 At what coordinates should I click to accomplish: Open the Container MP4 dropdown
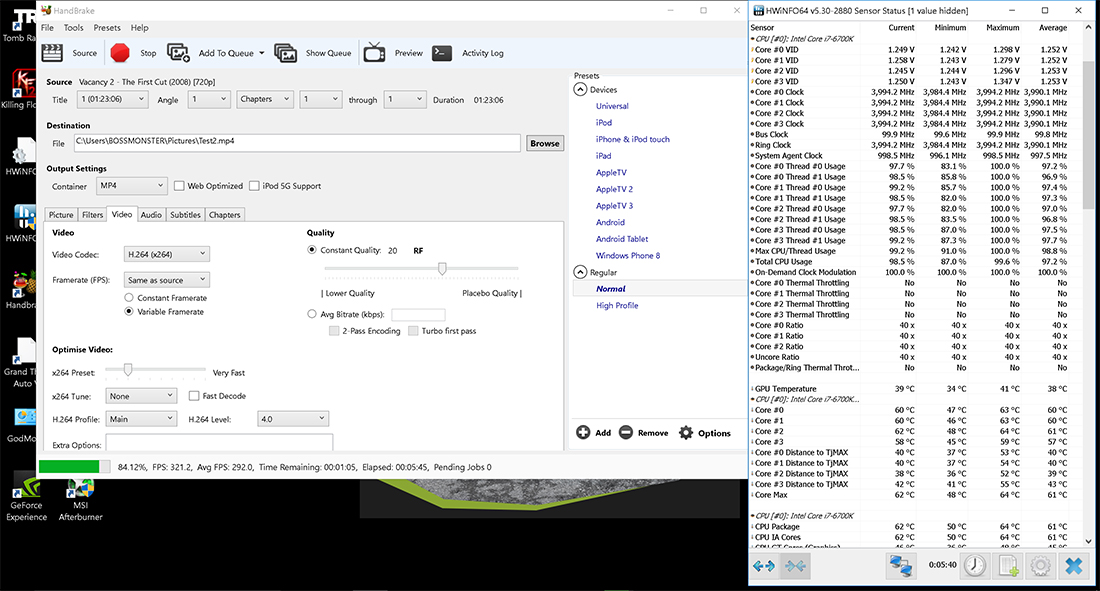point(132,186)
